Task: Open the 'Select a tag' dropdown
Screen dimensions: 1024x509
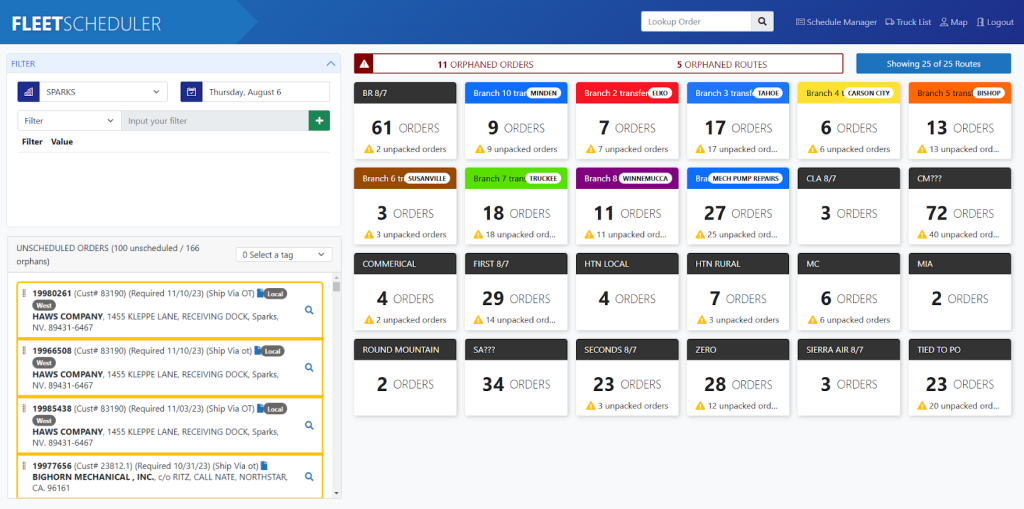Action: click(284, 255)
